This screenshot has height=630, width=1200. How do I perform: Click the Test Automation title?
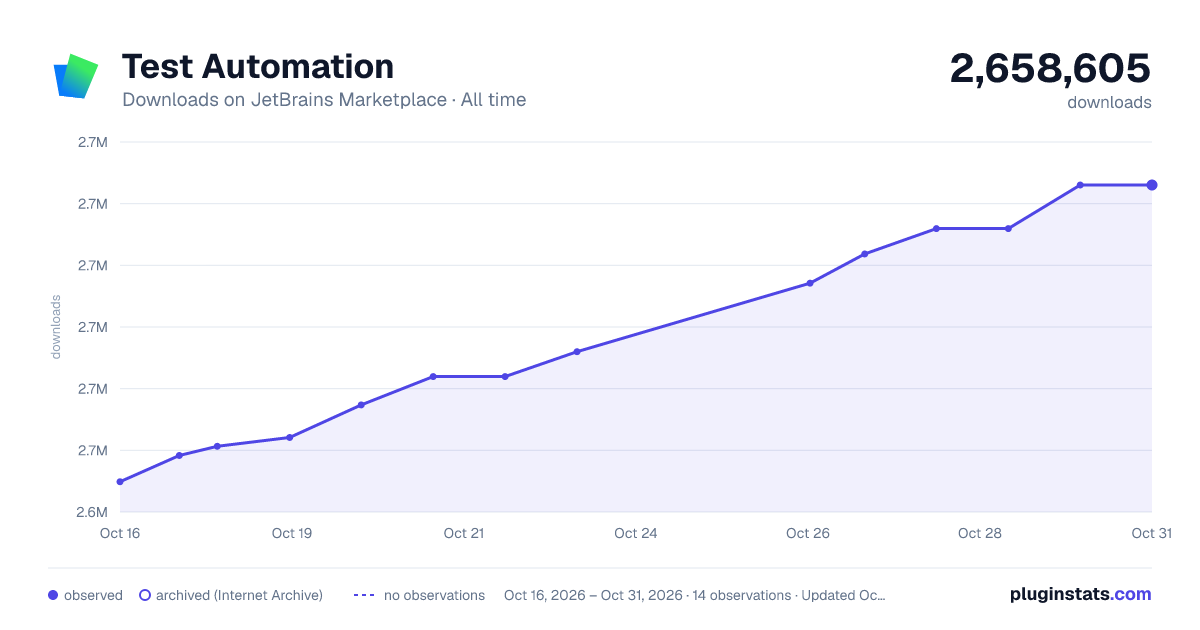pyautogui.click(x=258, y=66)
